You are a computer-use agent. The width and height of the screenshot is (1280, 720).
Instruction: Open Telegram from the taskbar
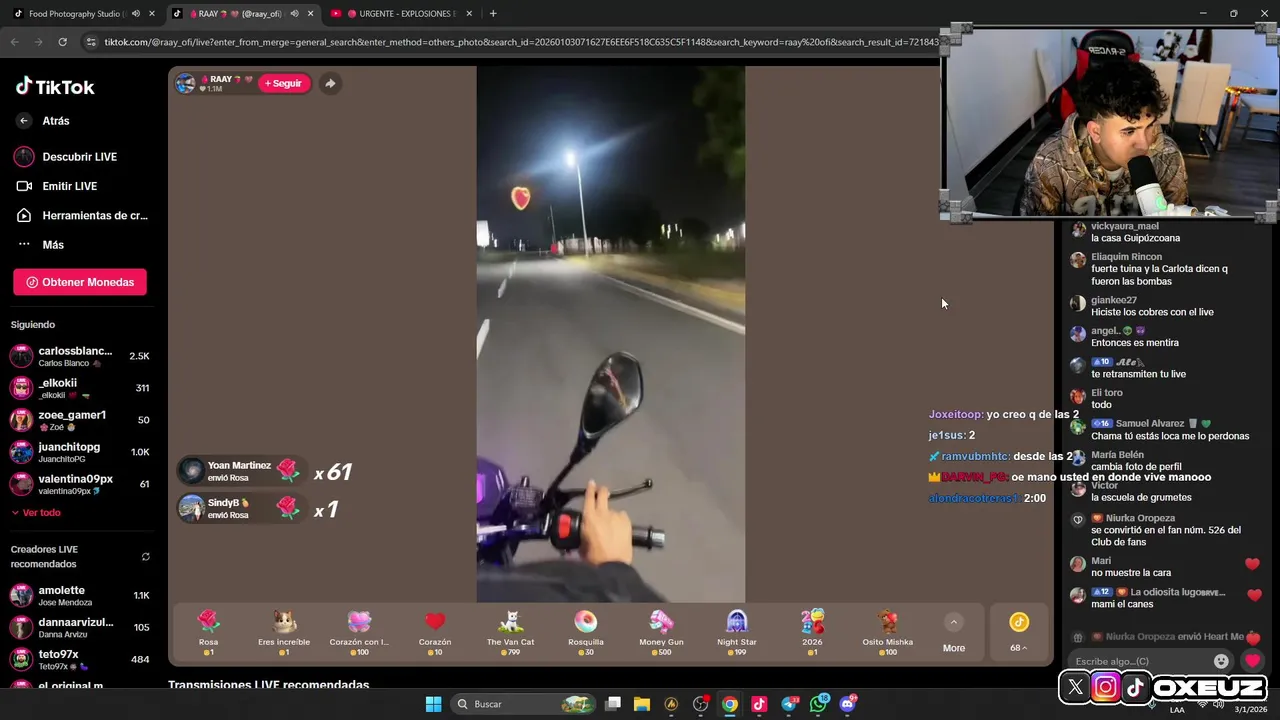coord(790,704)
